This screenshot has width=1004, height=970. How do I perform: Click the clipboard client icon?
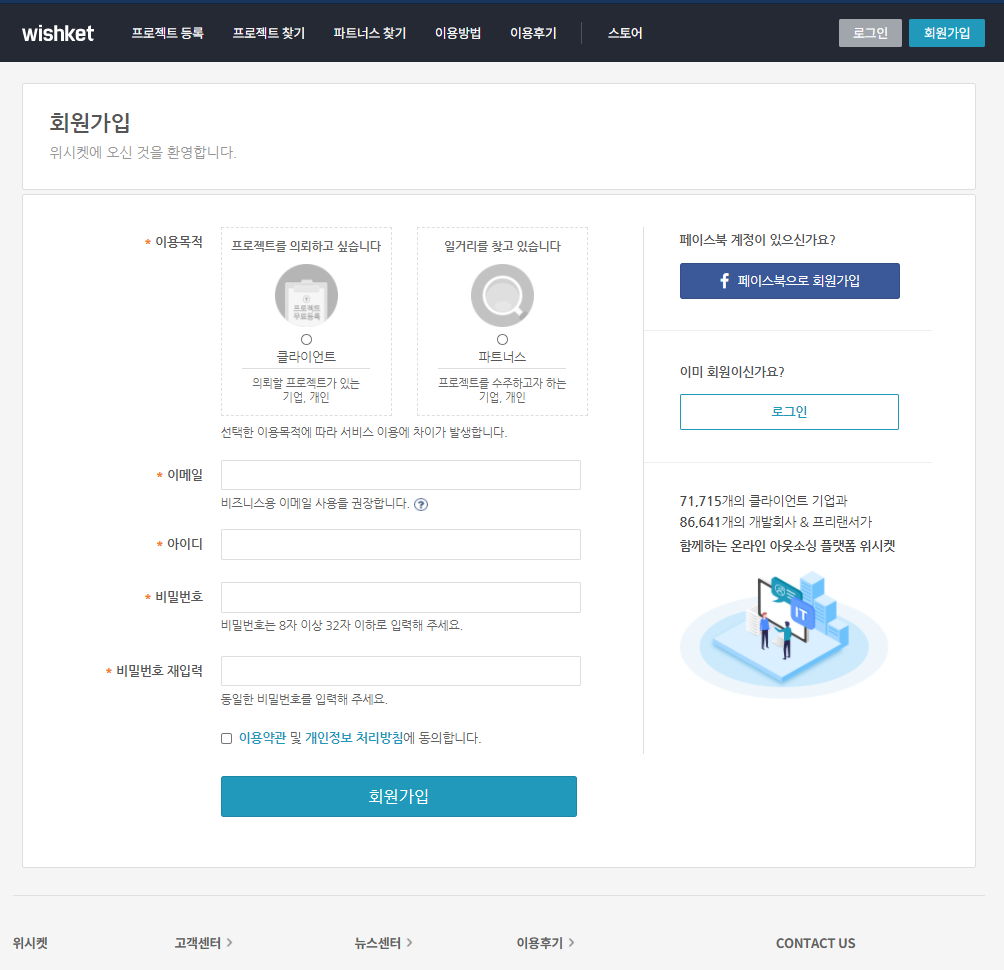[307, 296]
